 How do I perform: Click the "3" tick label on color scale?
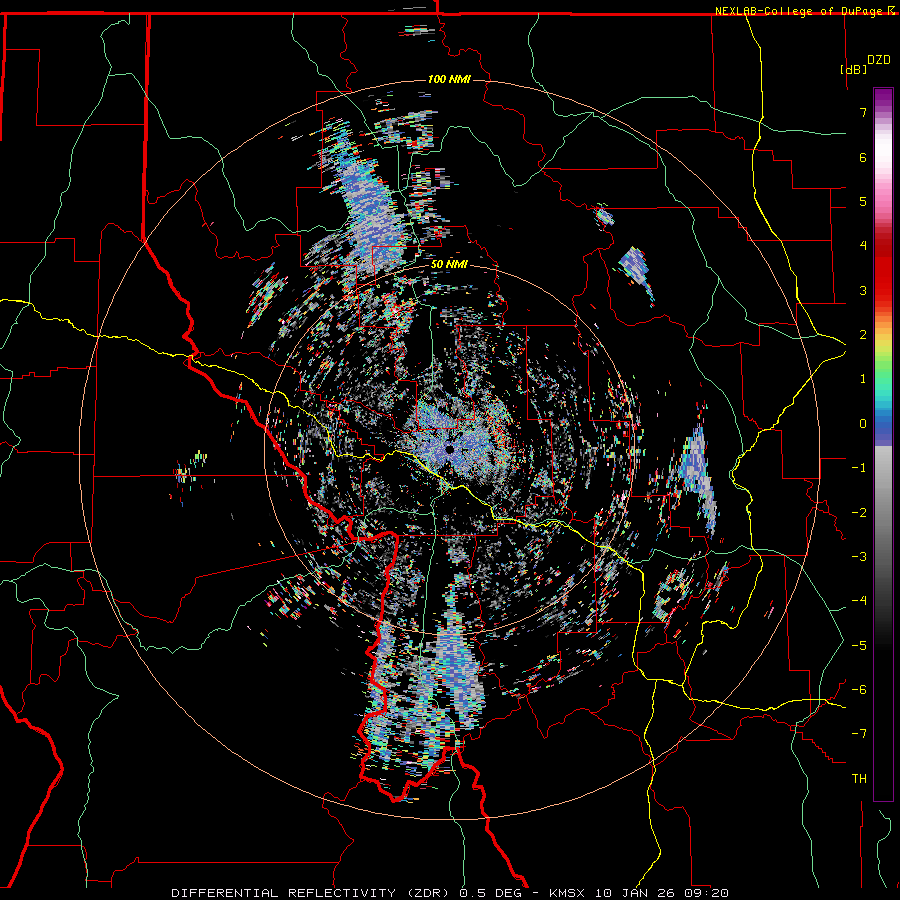coord(863,290)
